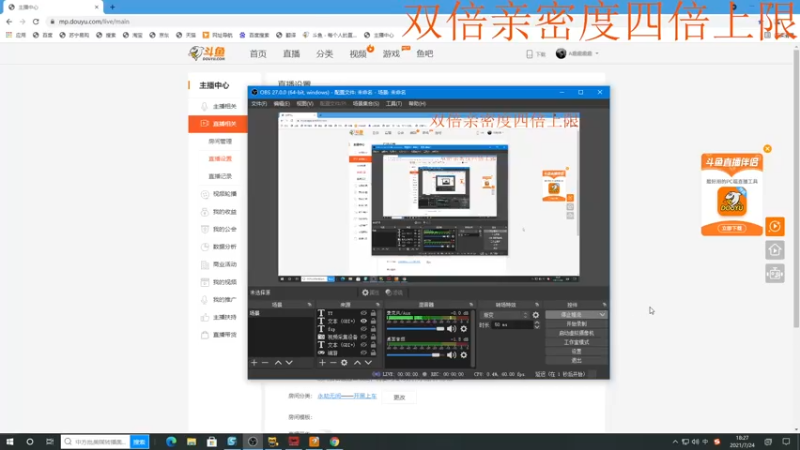Screen dimensions: 800x450
Task: Remove selected scene with Scenes minus icon
Action: click(x=265, y=362)
